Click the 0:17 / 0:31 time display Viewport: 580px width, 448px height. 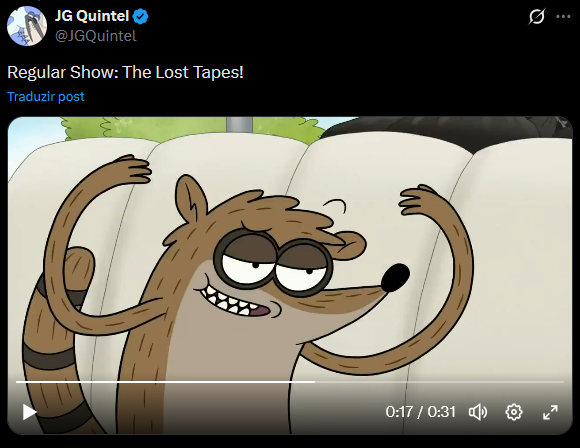click(x=420, y=412)
